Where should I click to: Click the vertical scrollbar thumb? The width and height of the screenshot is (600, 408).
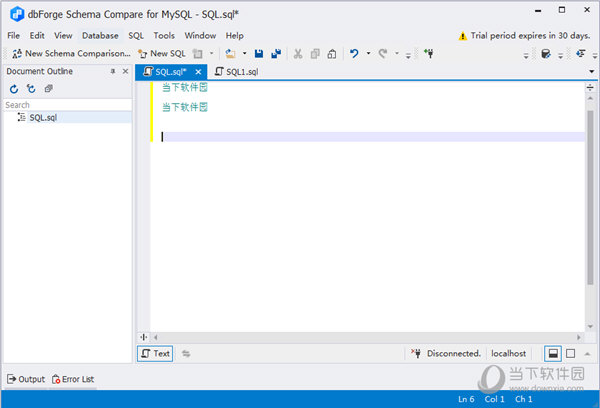coord(590,197)
